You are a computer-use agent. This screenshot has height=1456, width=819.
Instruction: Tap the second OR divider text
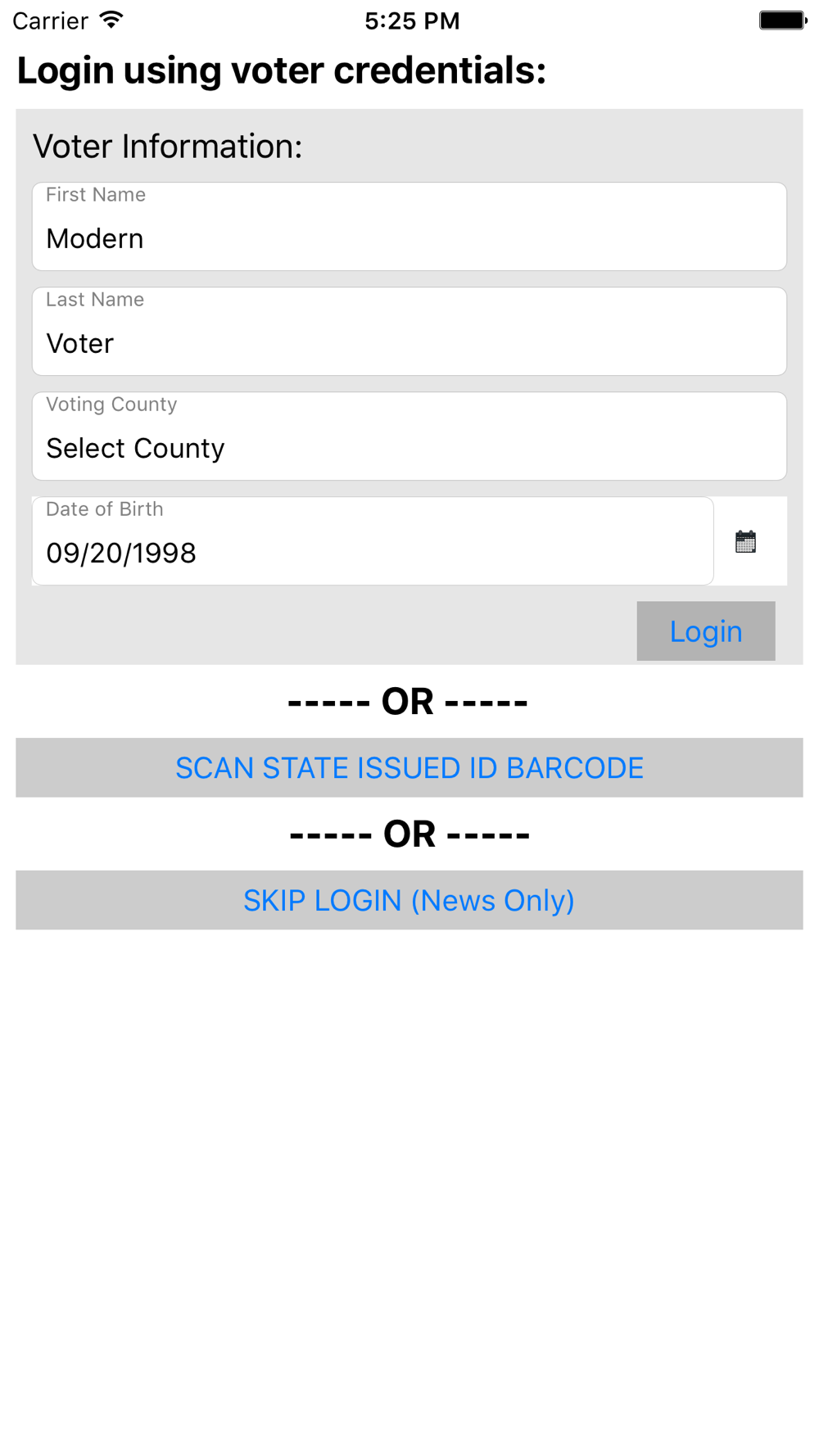[x=409, y=834]
